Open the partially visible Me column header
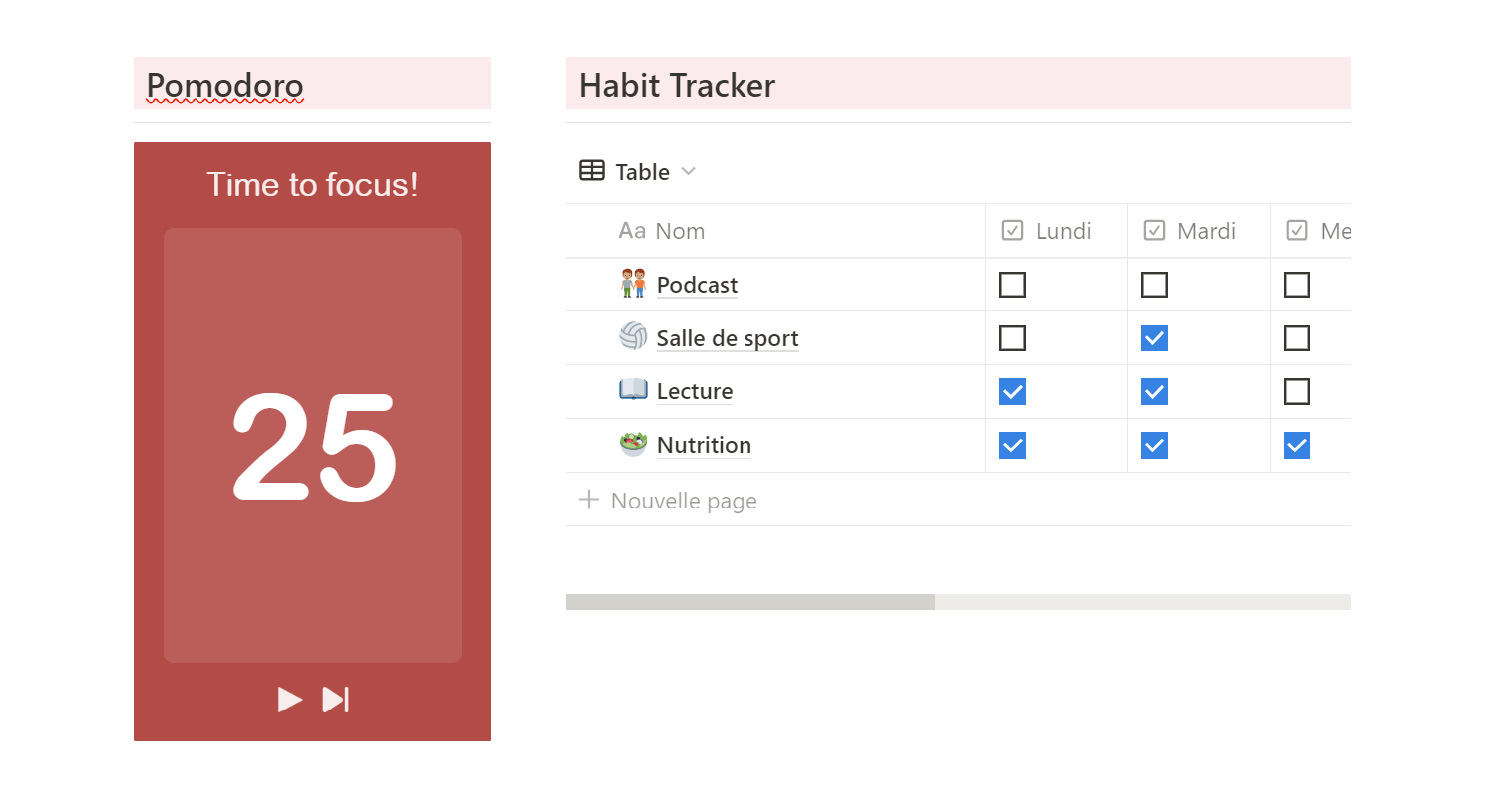The image size is (1491, 812). 1311,231
